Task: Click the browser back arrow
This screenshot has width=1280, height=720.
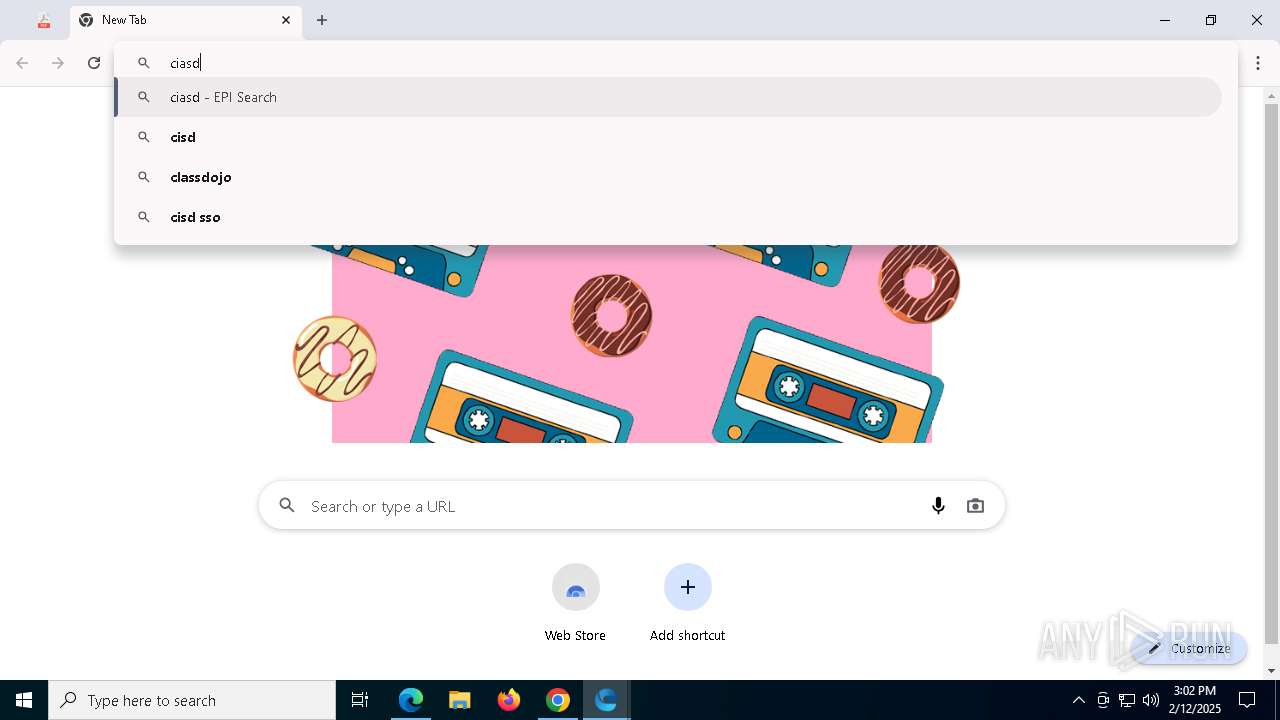Action: tap(22, 63)
